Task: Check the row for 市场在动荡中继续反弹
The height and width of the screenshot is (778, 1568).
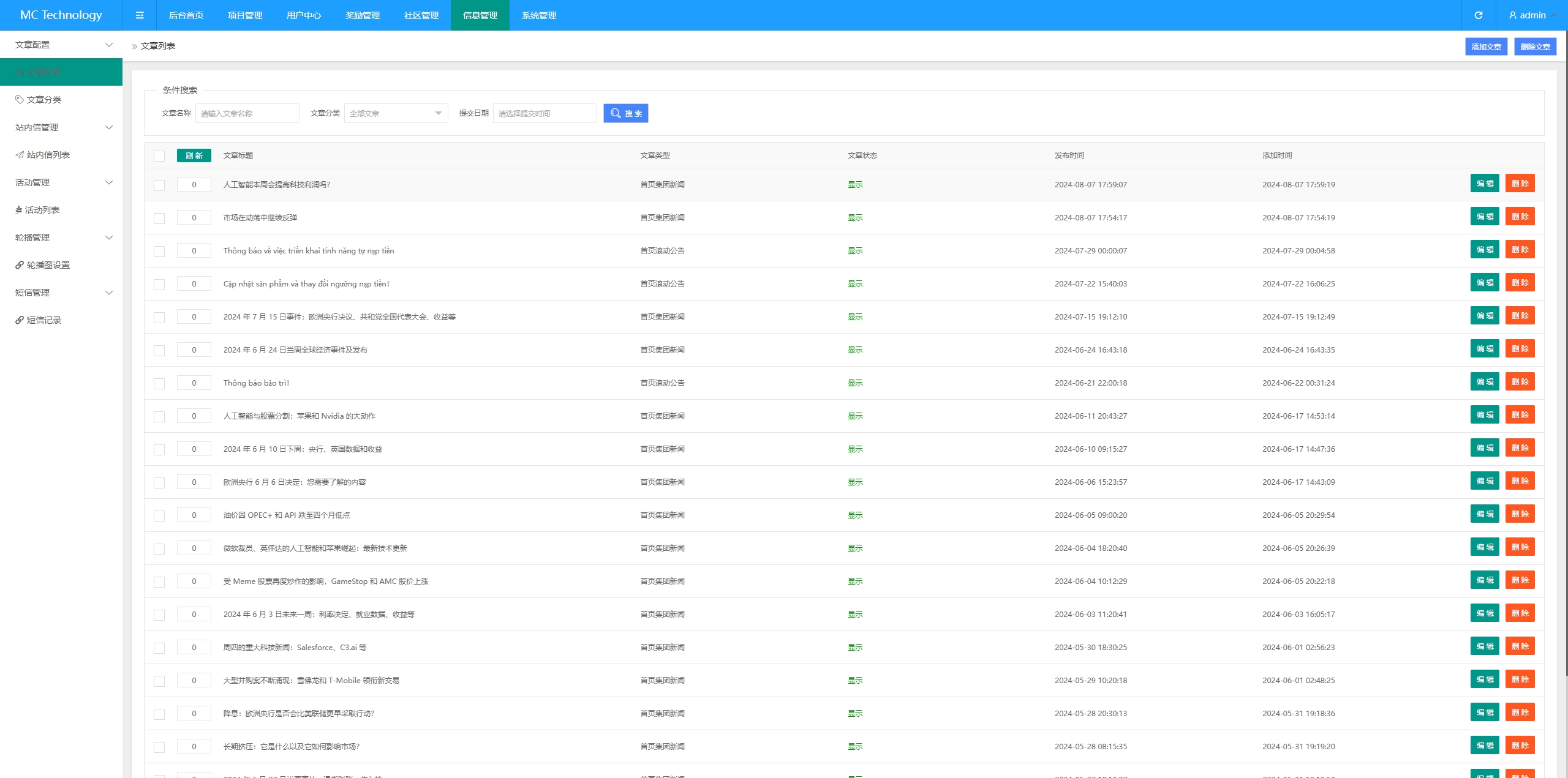Action: click(159, 219)
